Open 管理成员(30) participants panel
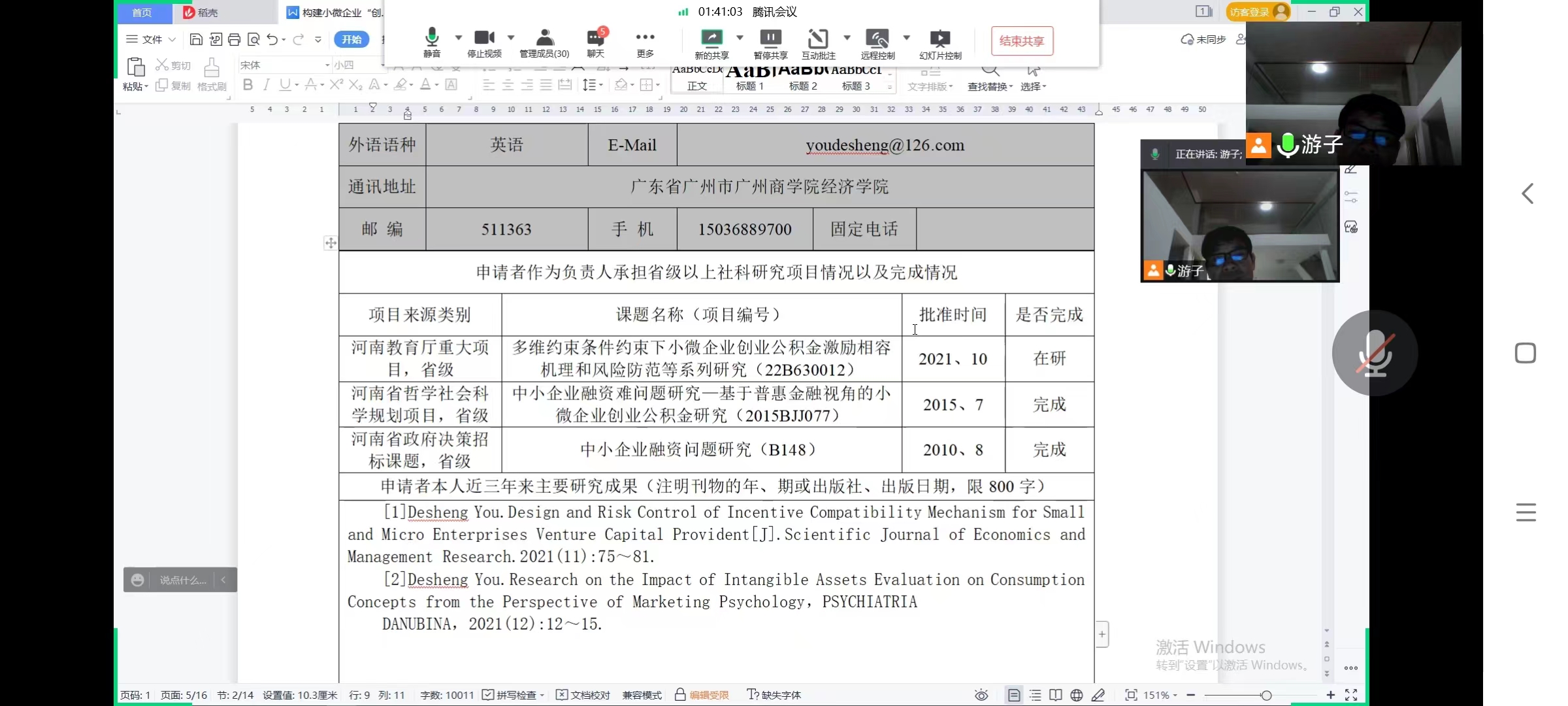Viewport: 1568px width, 706px height. (x=544, y=41)
